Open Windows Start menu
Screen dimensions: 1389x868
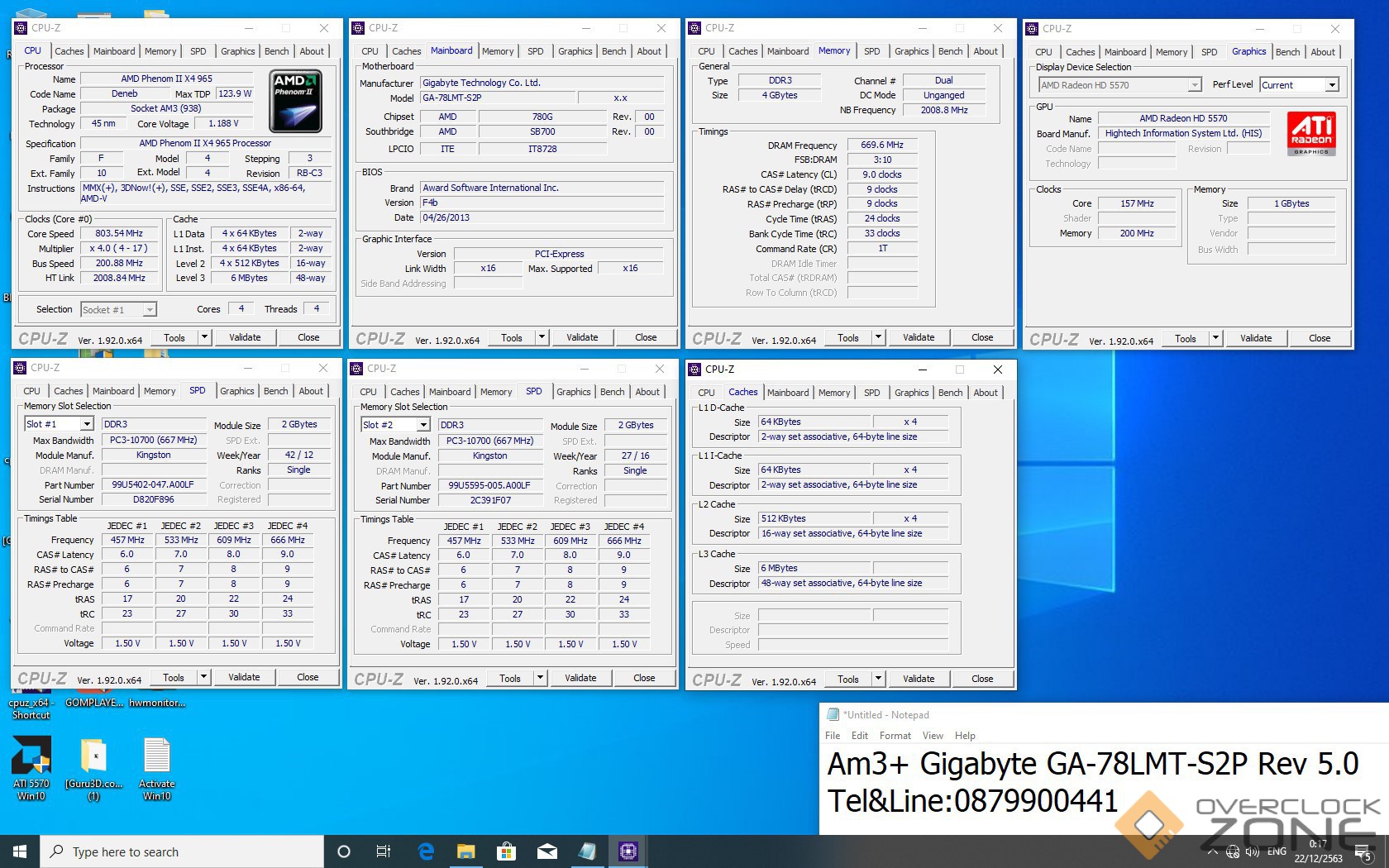pos(20,851)
